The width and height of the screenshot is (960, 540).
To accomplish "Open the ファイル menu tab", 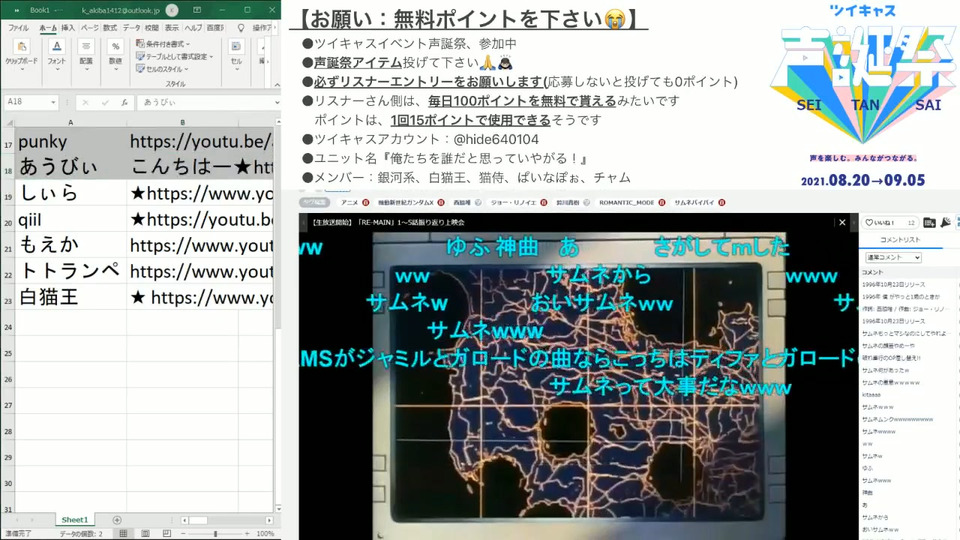I will click(18, 28).
